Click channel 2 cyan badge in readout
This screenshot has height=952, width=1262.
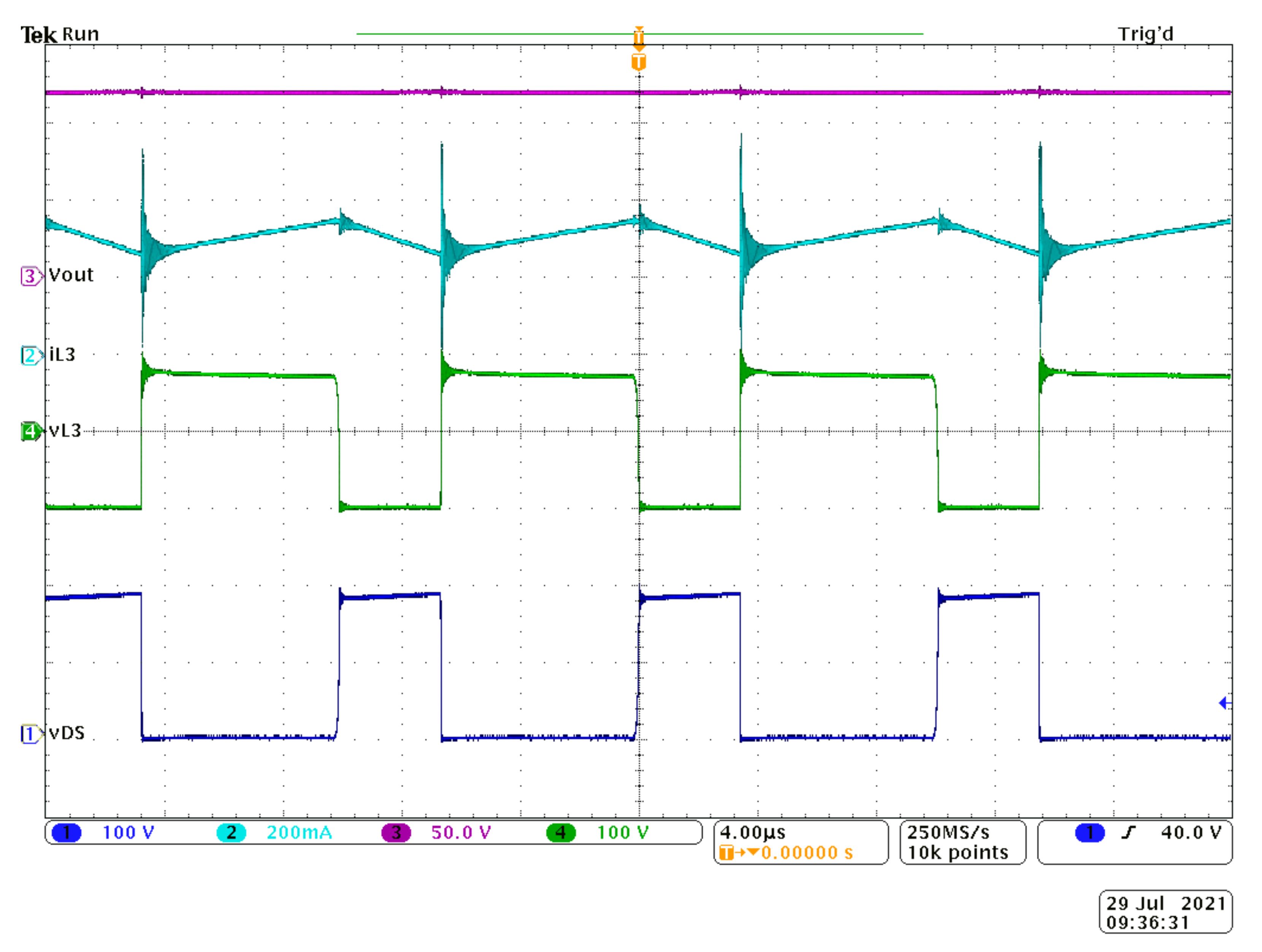pyautogui.click(x=231, y=833)
